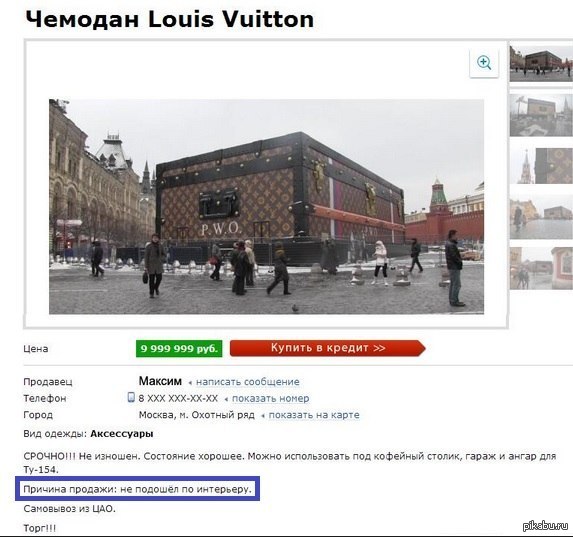Click the magnifier zoom icon on photo
This screenshot has height=537, width=573.
[x=484, y=64]
